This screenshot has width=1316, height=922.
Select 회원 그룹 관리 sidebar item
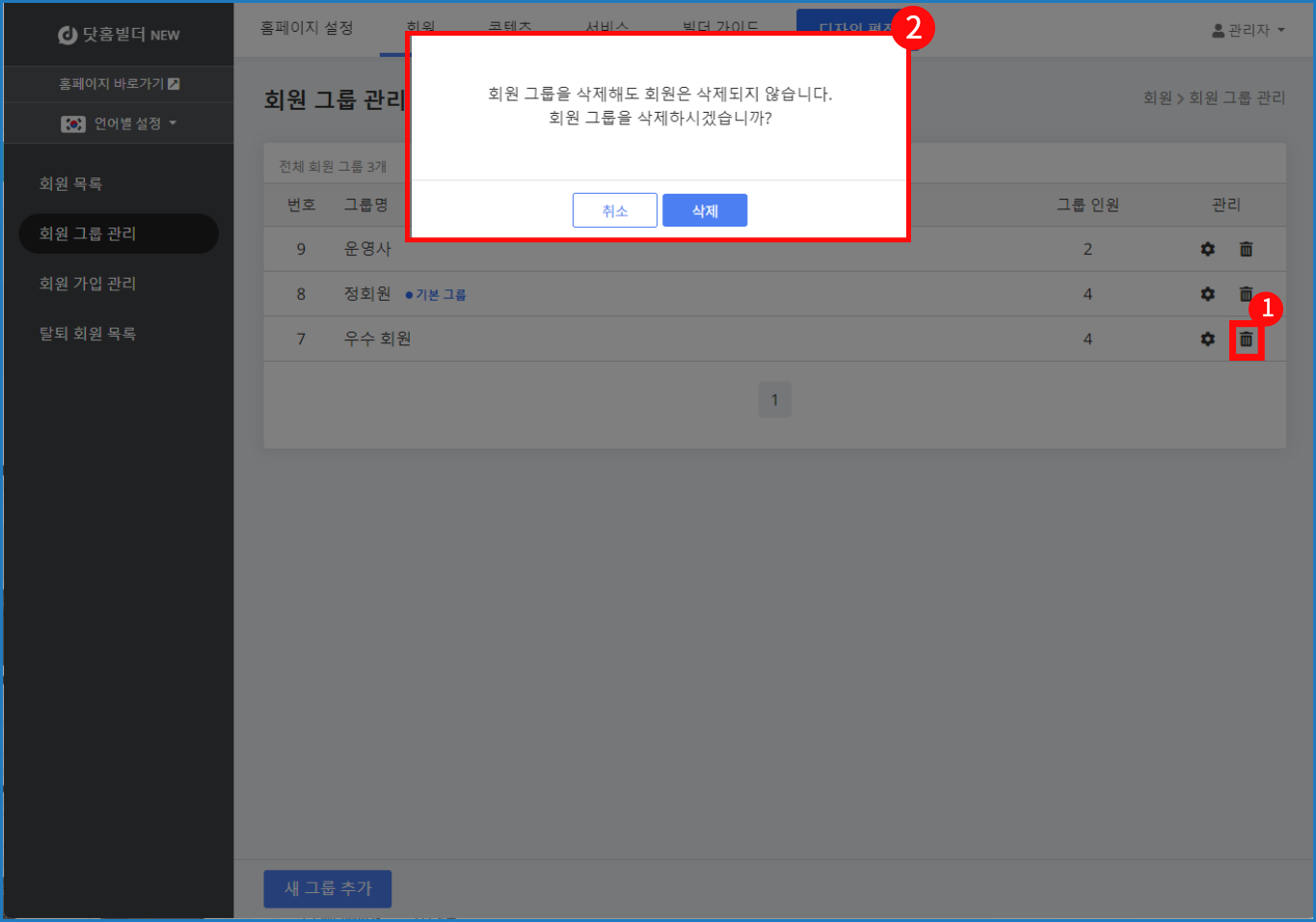(88, 234)
